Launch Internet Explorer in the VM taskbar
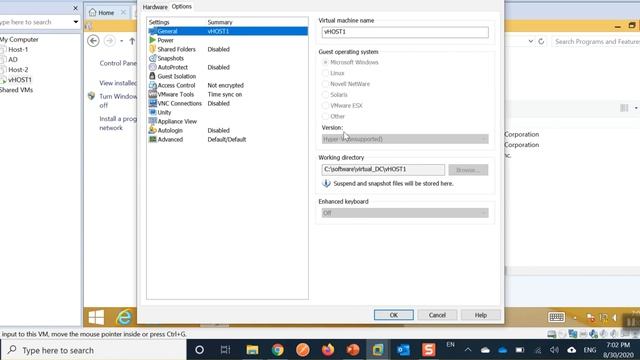Screen dimensions: 640x360 (x=124, y=317)
